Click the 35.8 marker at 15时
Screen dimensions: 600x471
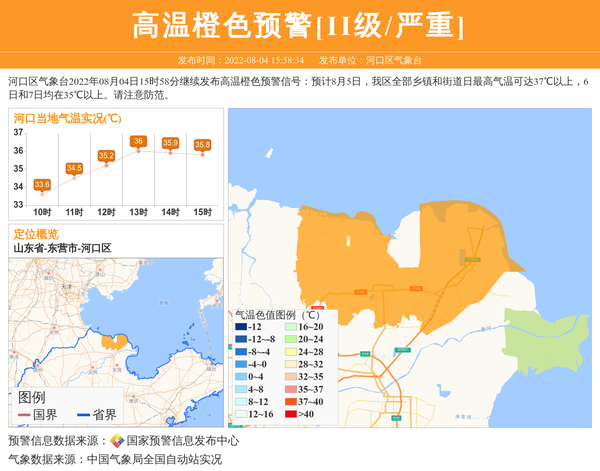point(202,145)
